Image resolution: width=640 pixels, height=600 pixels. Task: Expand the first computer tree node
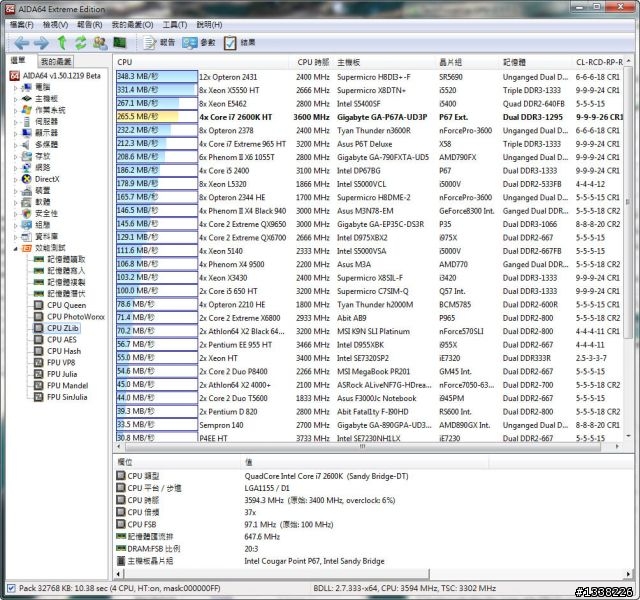16,87
